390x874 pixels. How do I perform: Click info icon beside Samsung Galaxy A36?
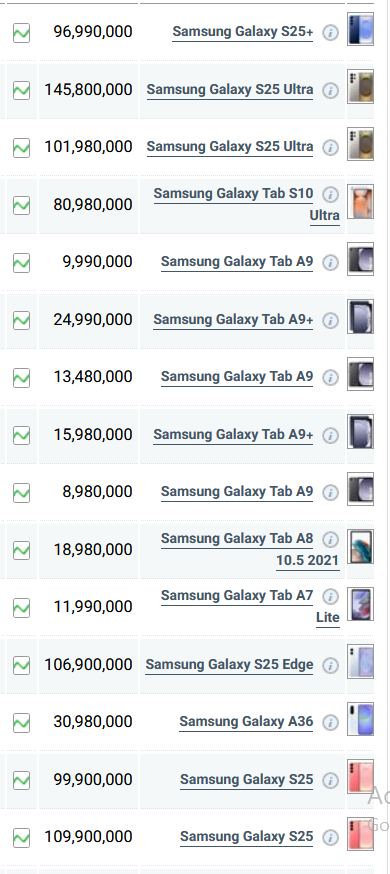(x=330, y=723)
